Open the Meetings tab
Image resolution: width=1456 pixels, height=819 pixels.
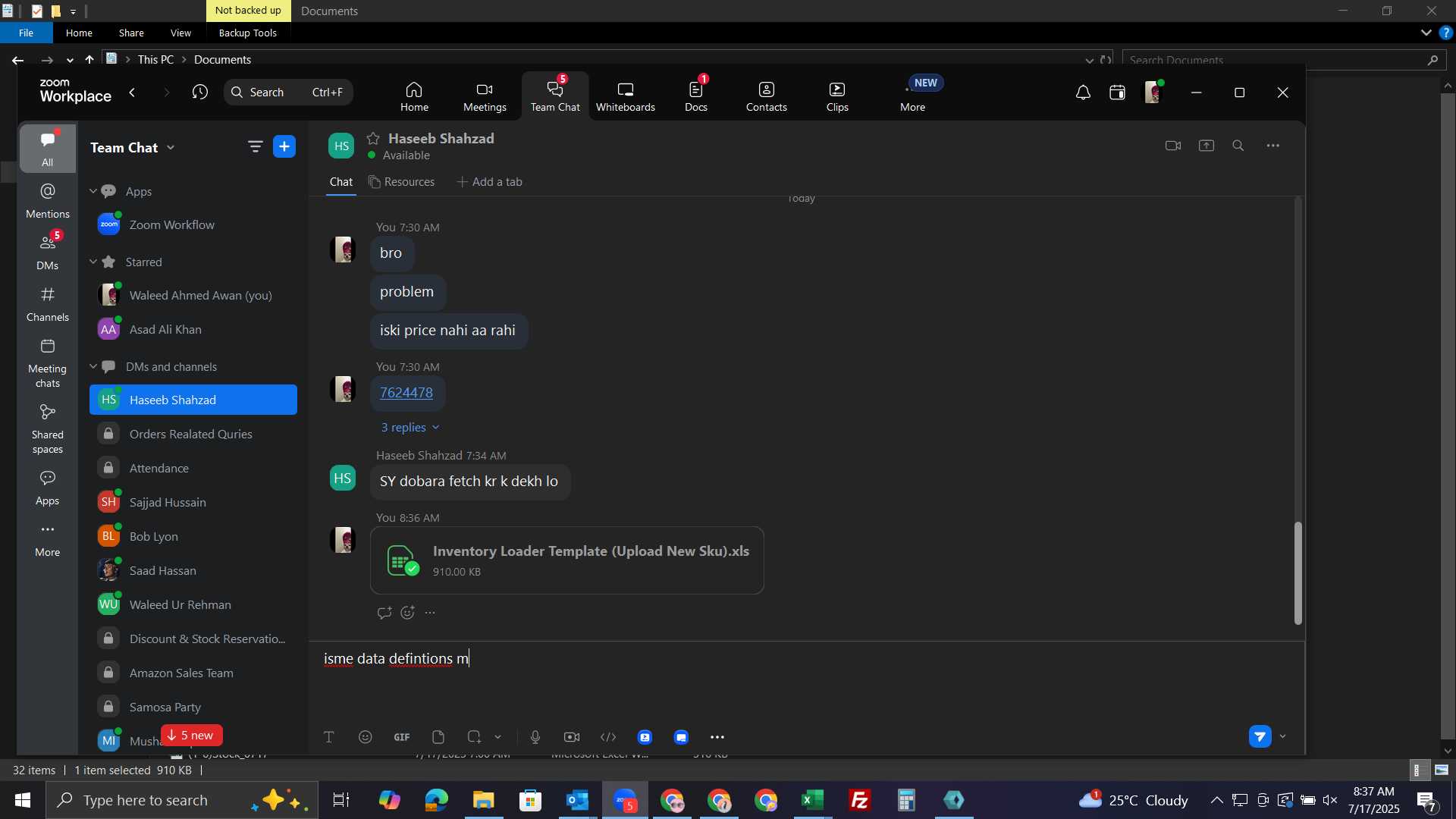point(485,97)
